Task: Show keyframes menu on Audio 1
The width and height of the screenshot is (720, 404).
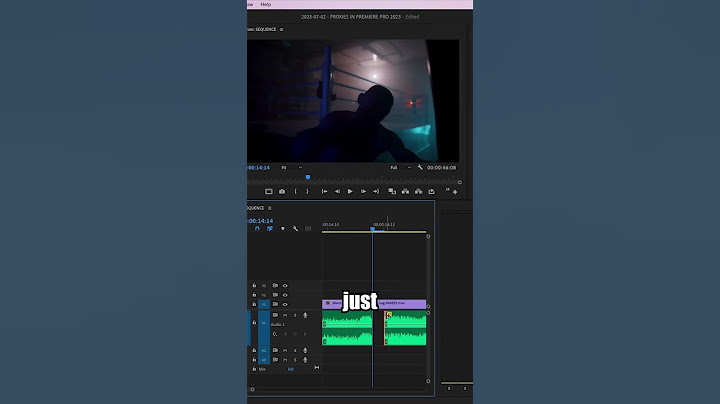Action: [275, 334]
